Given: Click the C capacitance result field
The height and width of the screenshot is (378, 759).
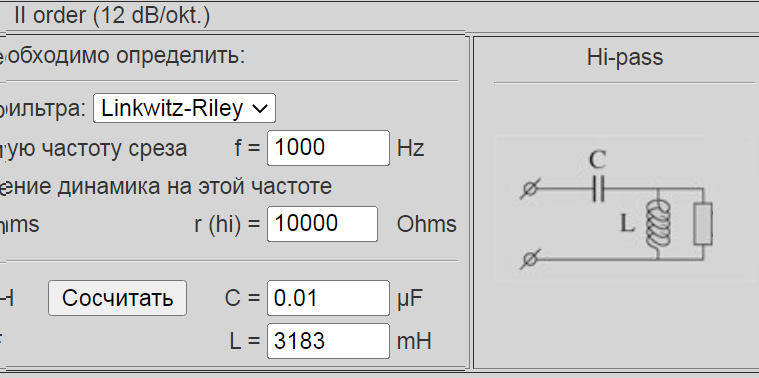Looking at the screenshot, I should 328,298.
